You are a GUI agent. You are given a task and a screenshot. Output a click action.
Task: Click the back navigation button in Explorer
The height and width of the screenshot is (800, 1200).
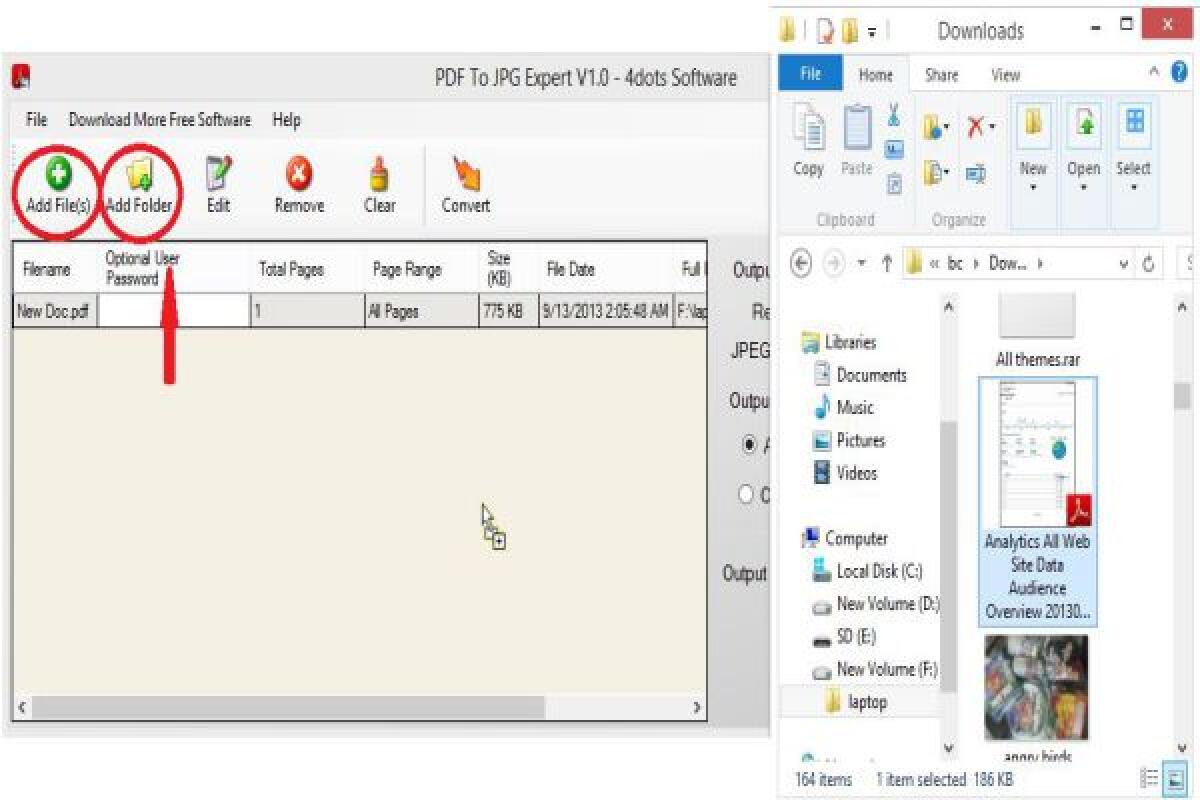(800, 263)
